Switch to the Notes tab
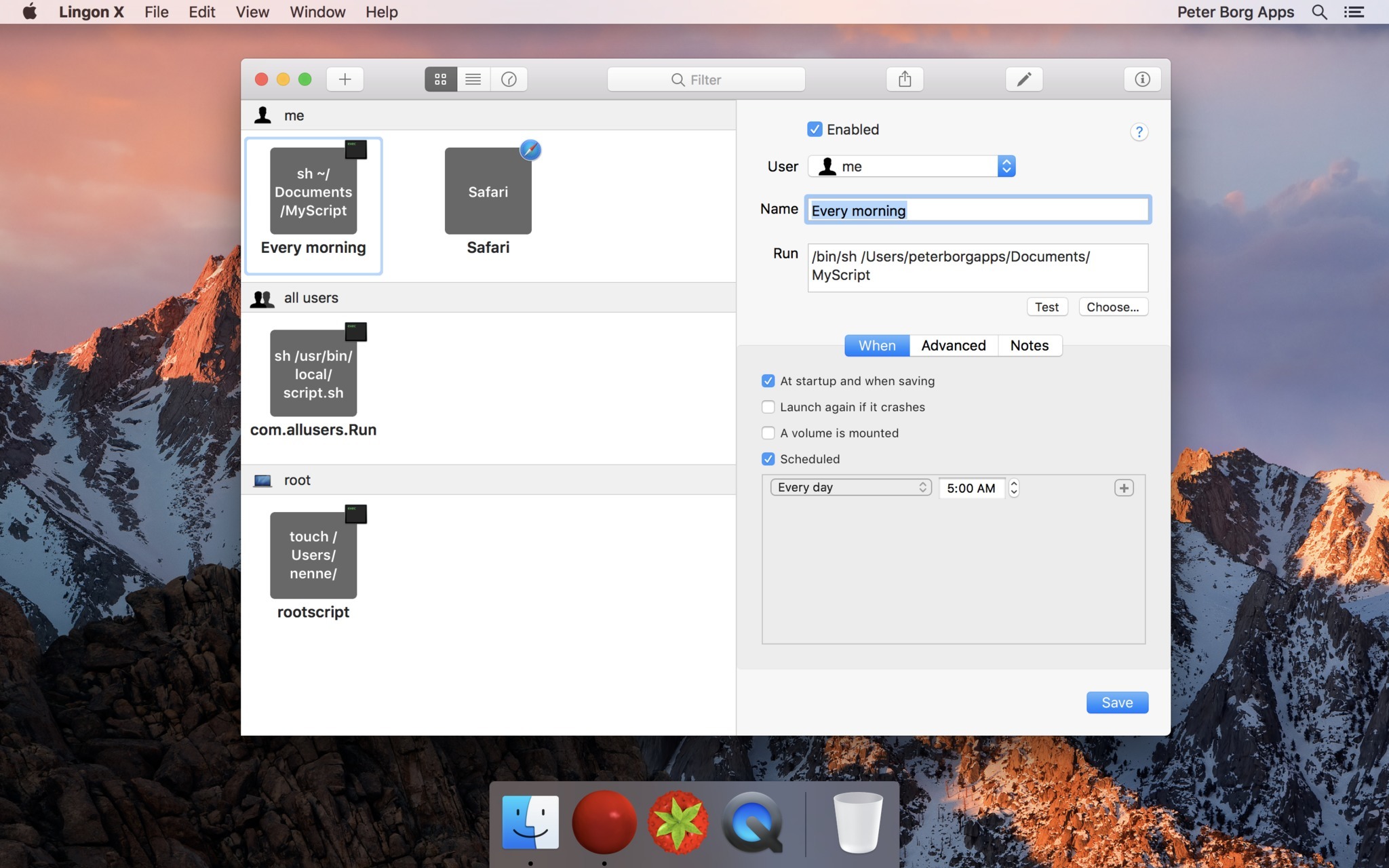Image resolution: width=1389 pixels, height=868 pixels. tap(1030, 345)
